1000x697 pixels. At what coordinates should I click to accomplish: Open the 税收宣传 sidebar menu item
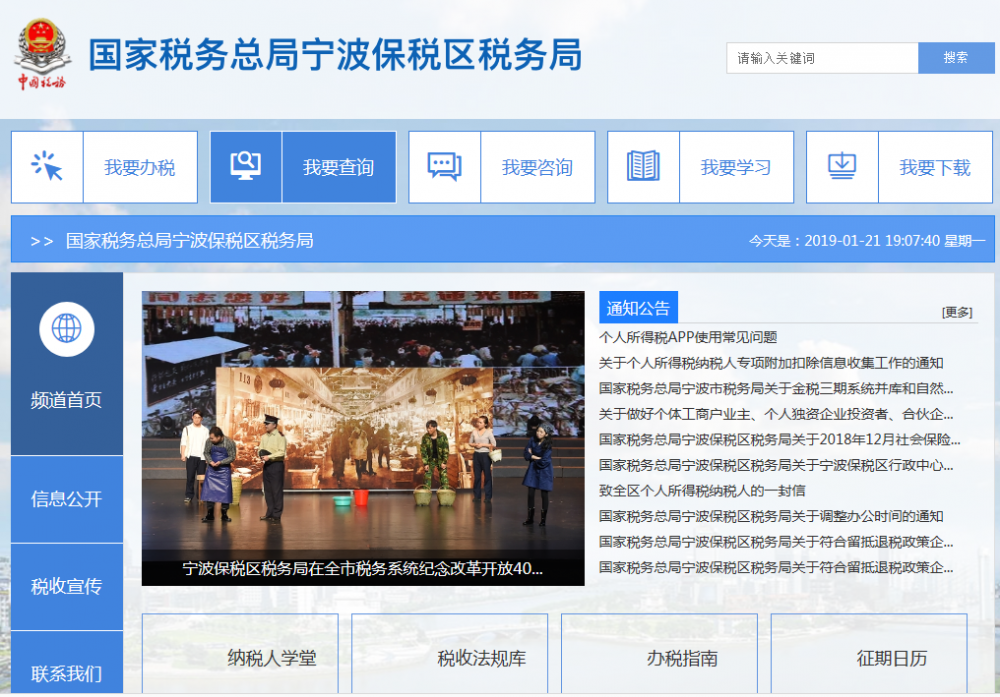coord(67,586)
